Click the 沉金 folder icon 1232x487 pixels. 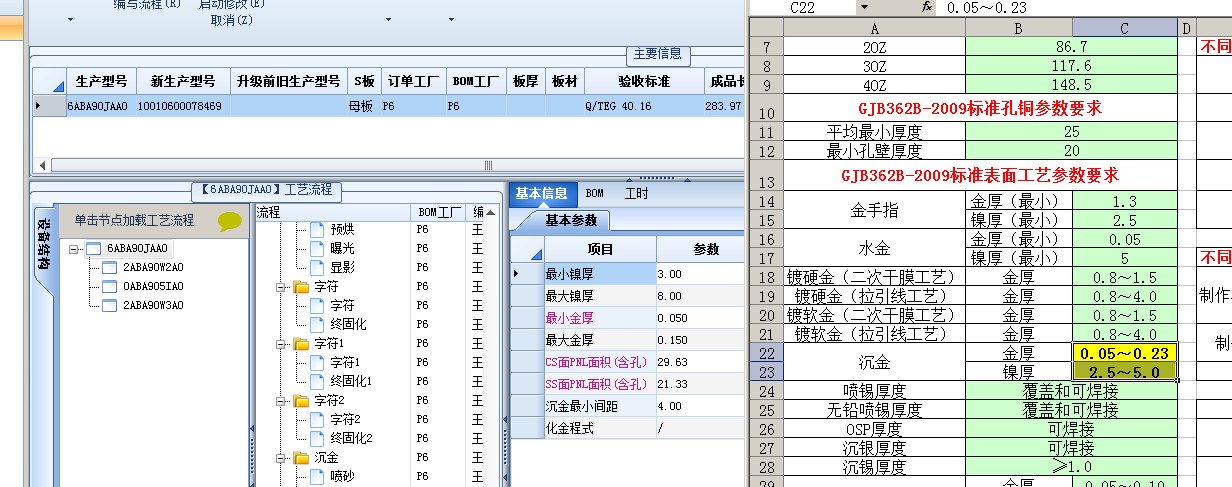click(x=302, y=458)
